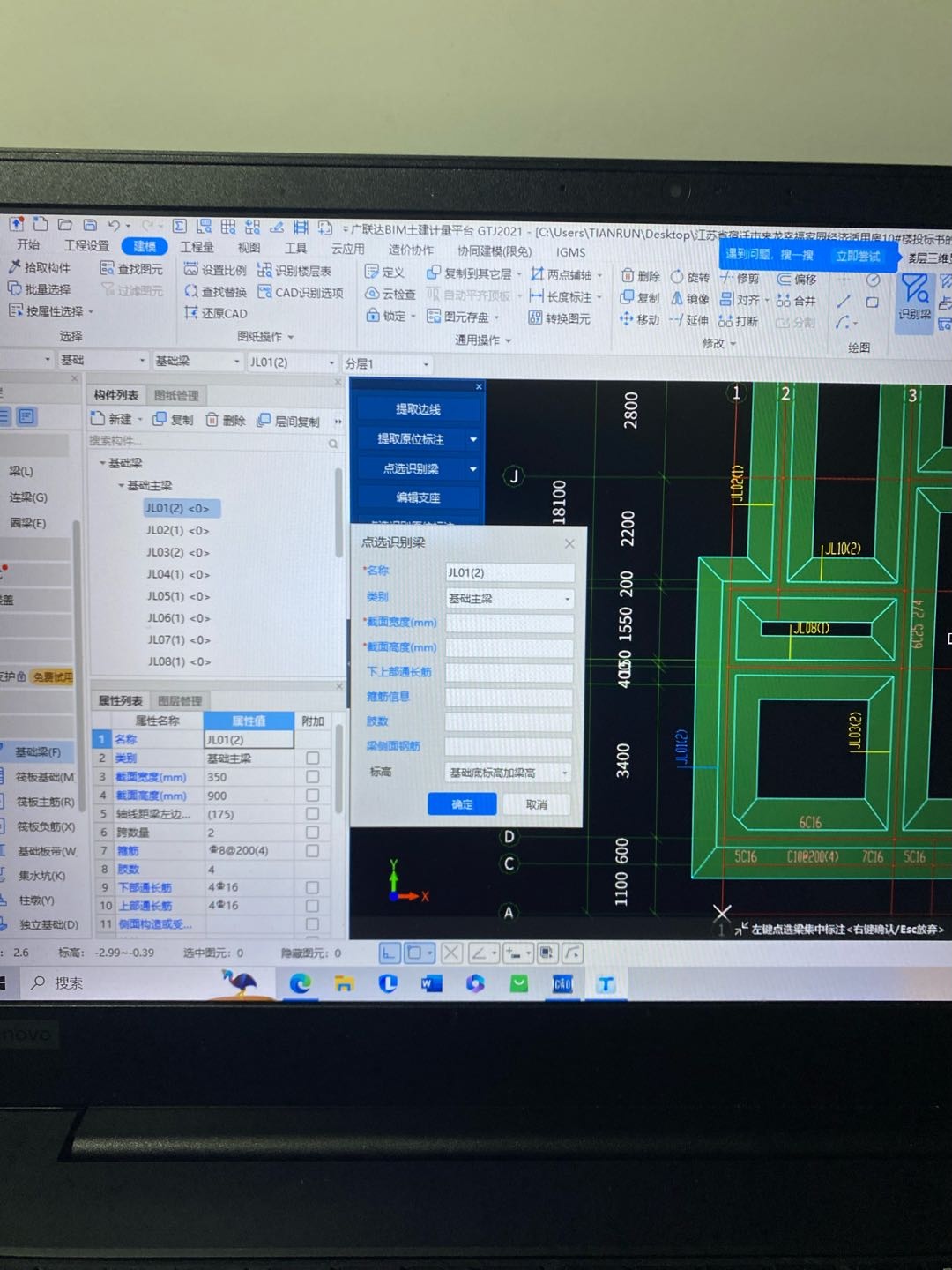
Task: Click the Σ summary calculation icon
Action: [x=179, y=226]
